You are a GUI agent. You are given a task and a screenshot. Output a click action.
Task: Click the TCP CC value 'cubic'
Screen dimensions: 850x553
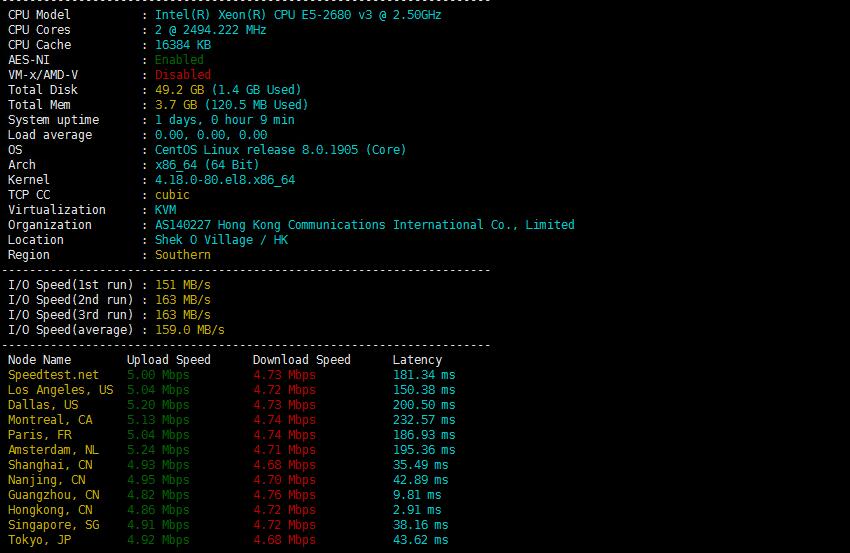point(172,195)
